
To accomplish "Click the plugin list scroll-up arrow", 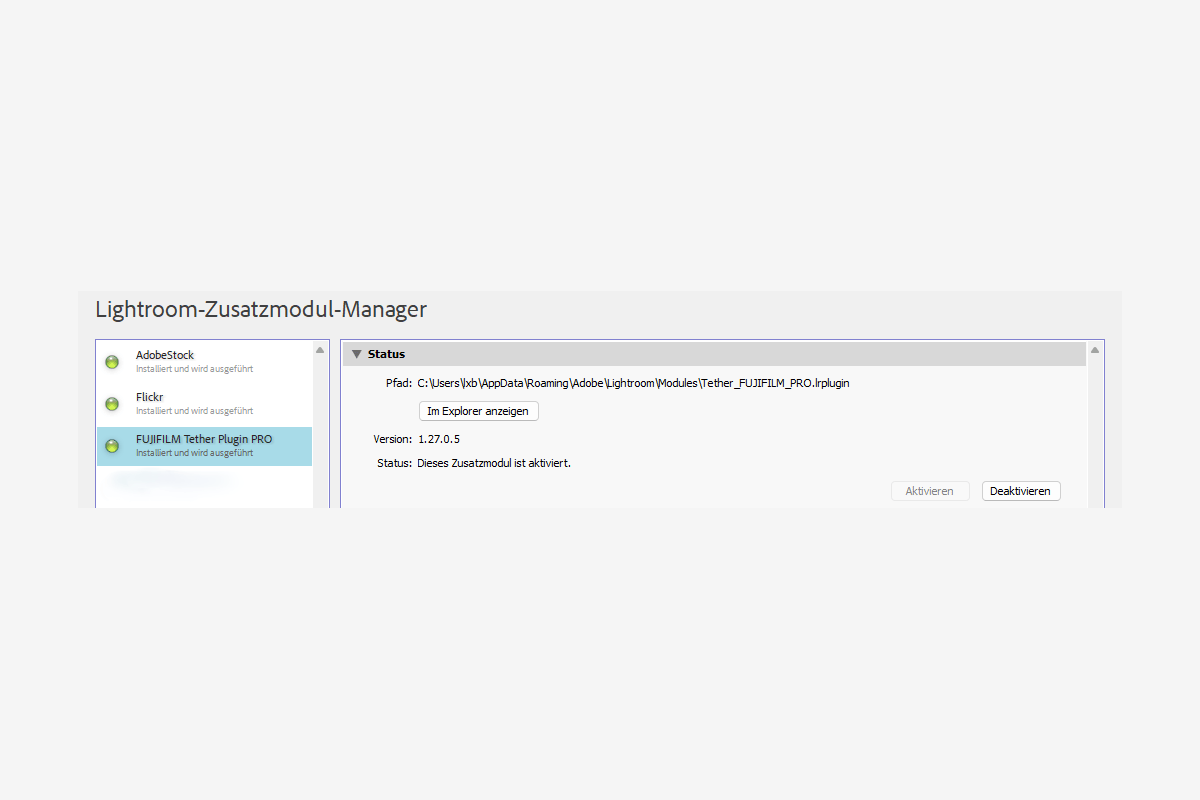I will [320, 350].
